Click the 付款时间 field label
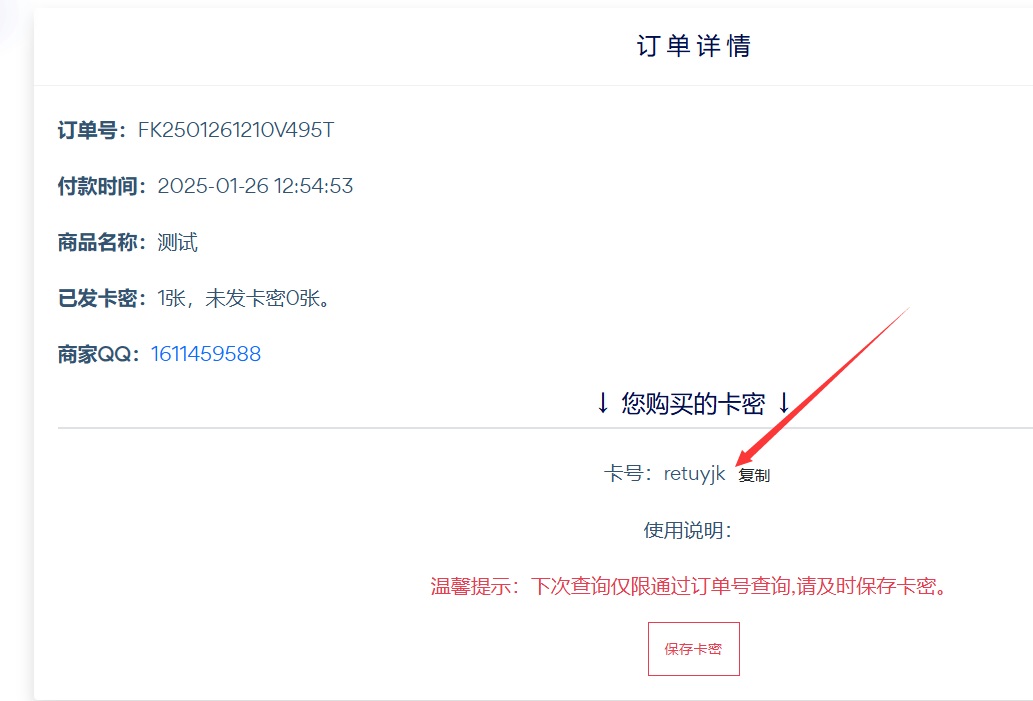 point(101,186)
